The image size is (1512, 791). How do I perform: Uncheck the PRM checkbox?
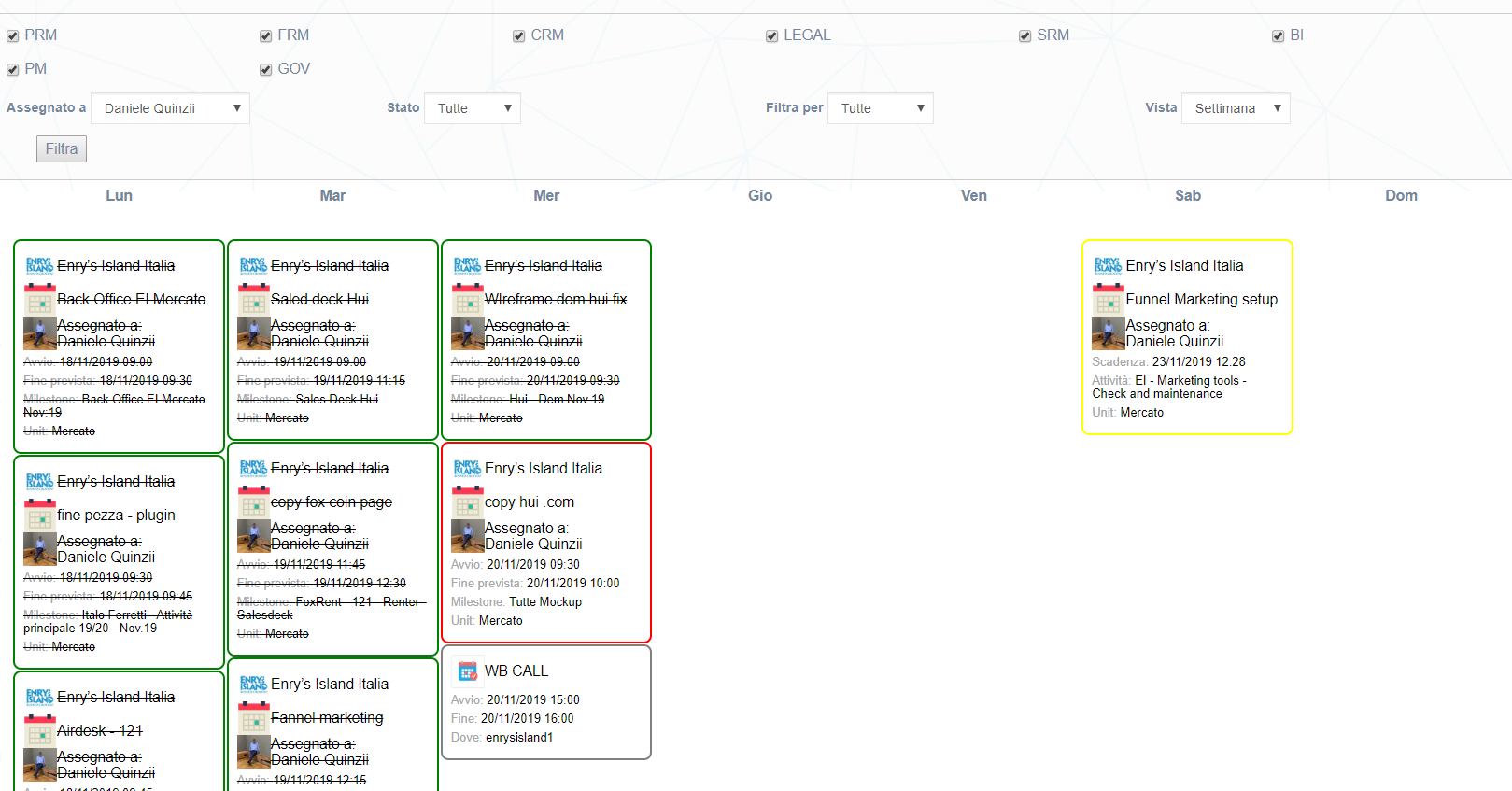[13, 36]
